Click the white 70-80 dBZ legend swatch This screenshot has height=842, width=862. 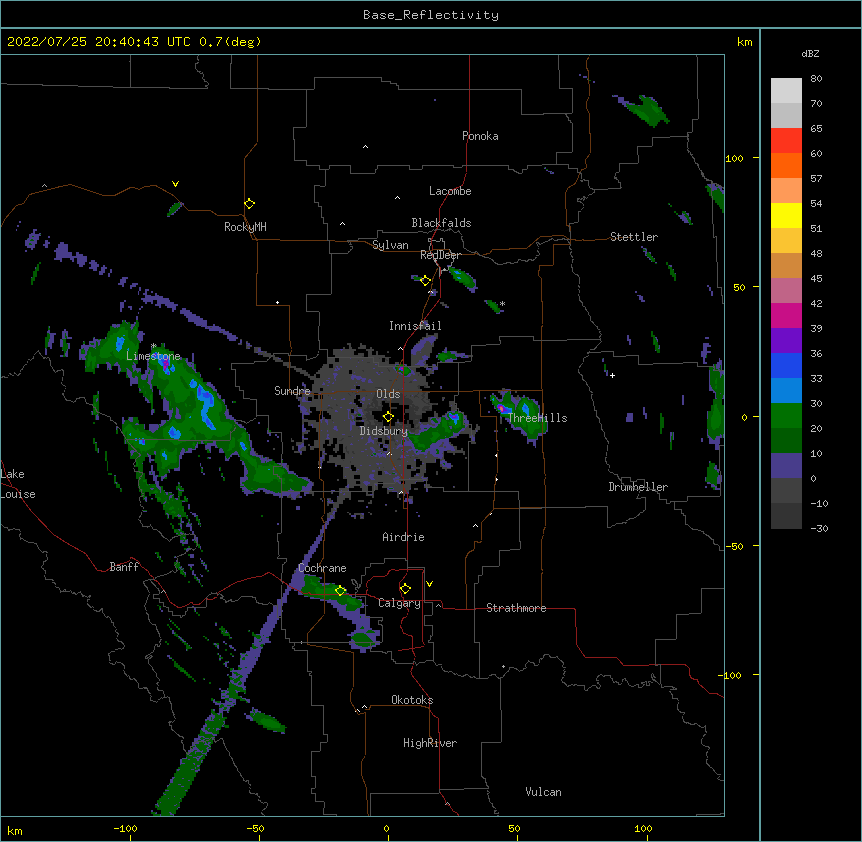coord(786,91)
